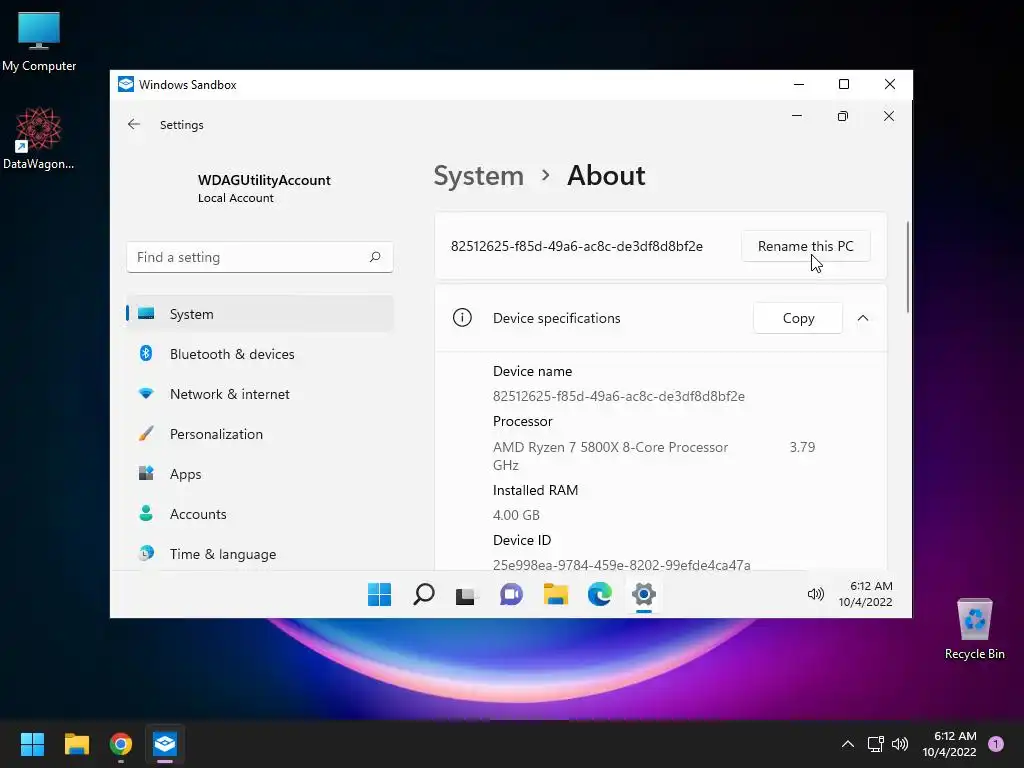
Task: Open the DataWagon desktop shortcut
Action: [x=39, y=138]
